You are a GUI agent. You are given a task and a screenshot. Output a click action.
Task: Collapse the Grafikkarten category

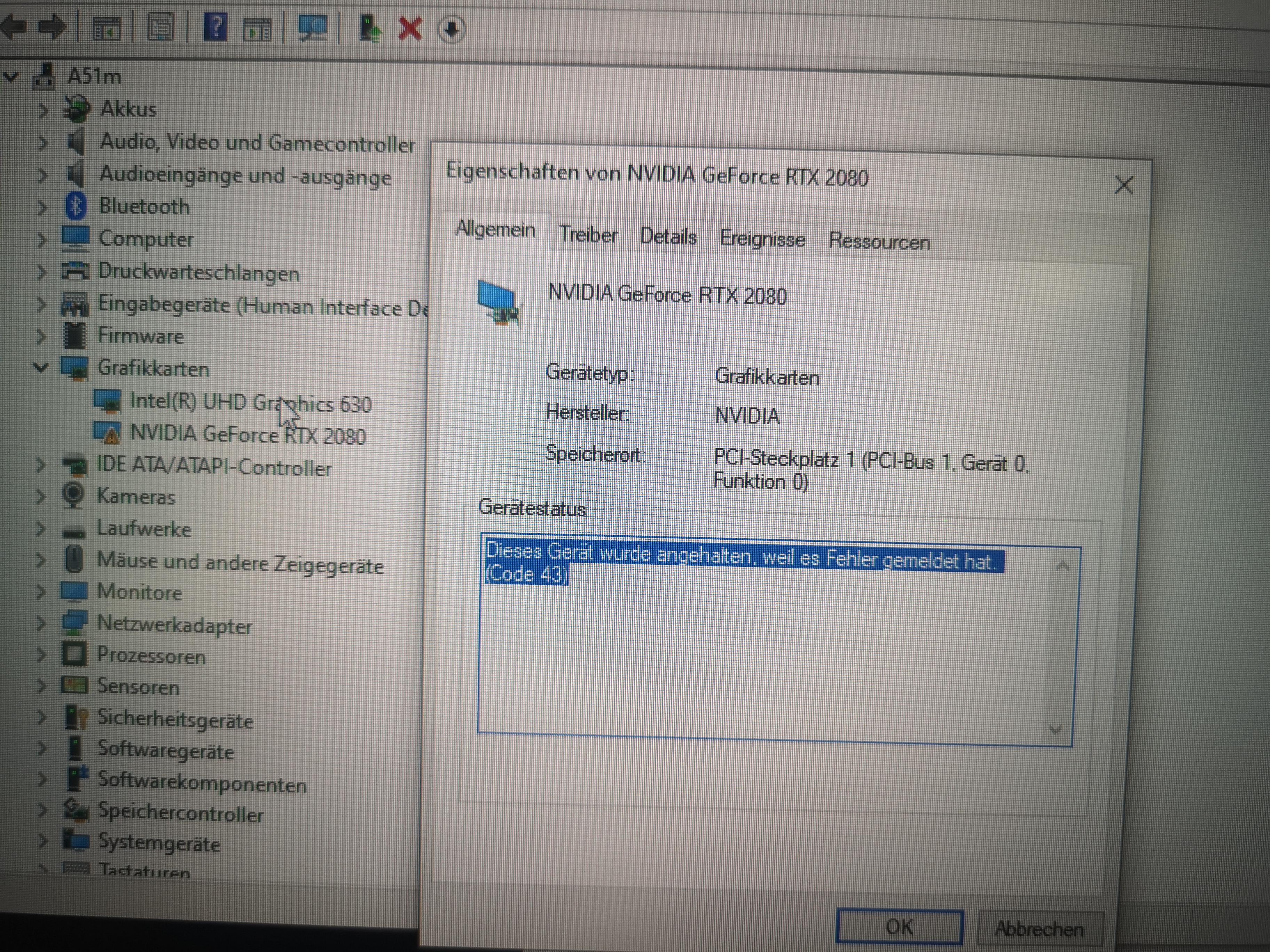40,367
